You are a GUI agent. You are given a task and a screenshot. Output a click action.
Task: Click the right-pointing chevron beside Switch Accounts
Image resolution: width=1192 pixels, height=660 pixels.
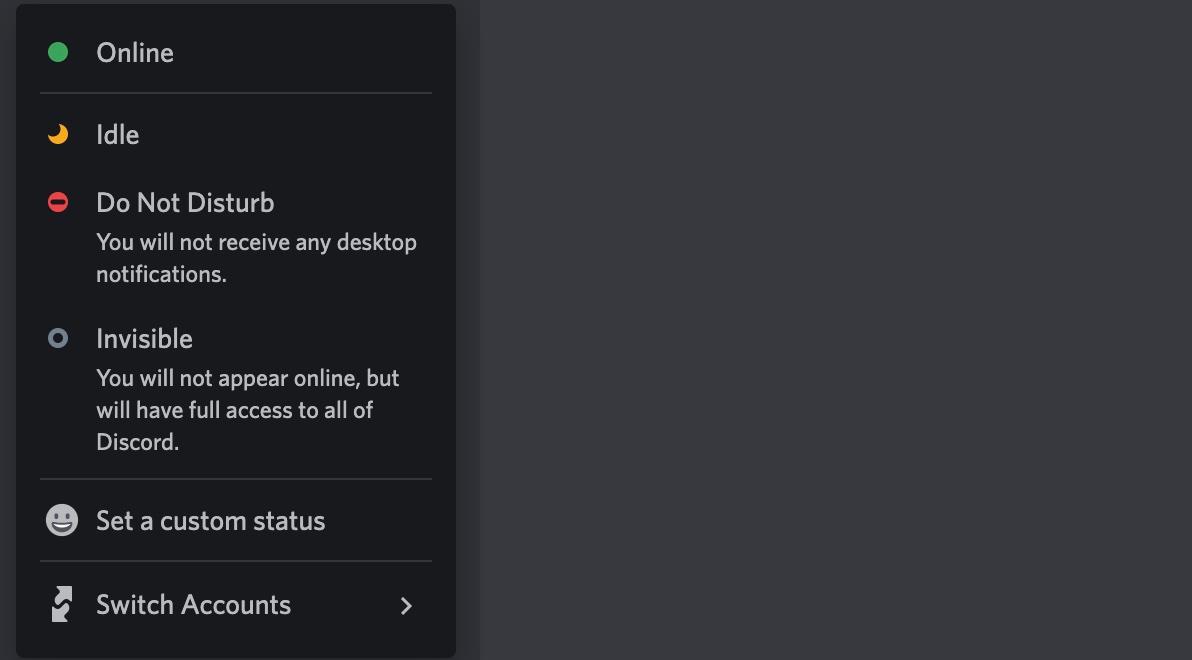406,606
